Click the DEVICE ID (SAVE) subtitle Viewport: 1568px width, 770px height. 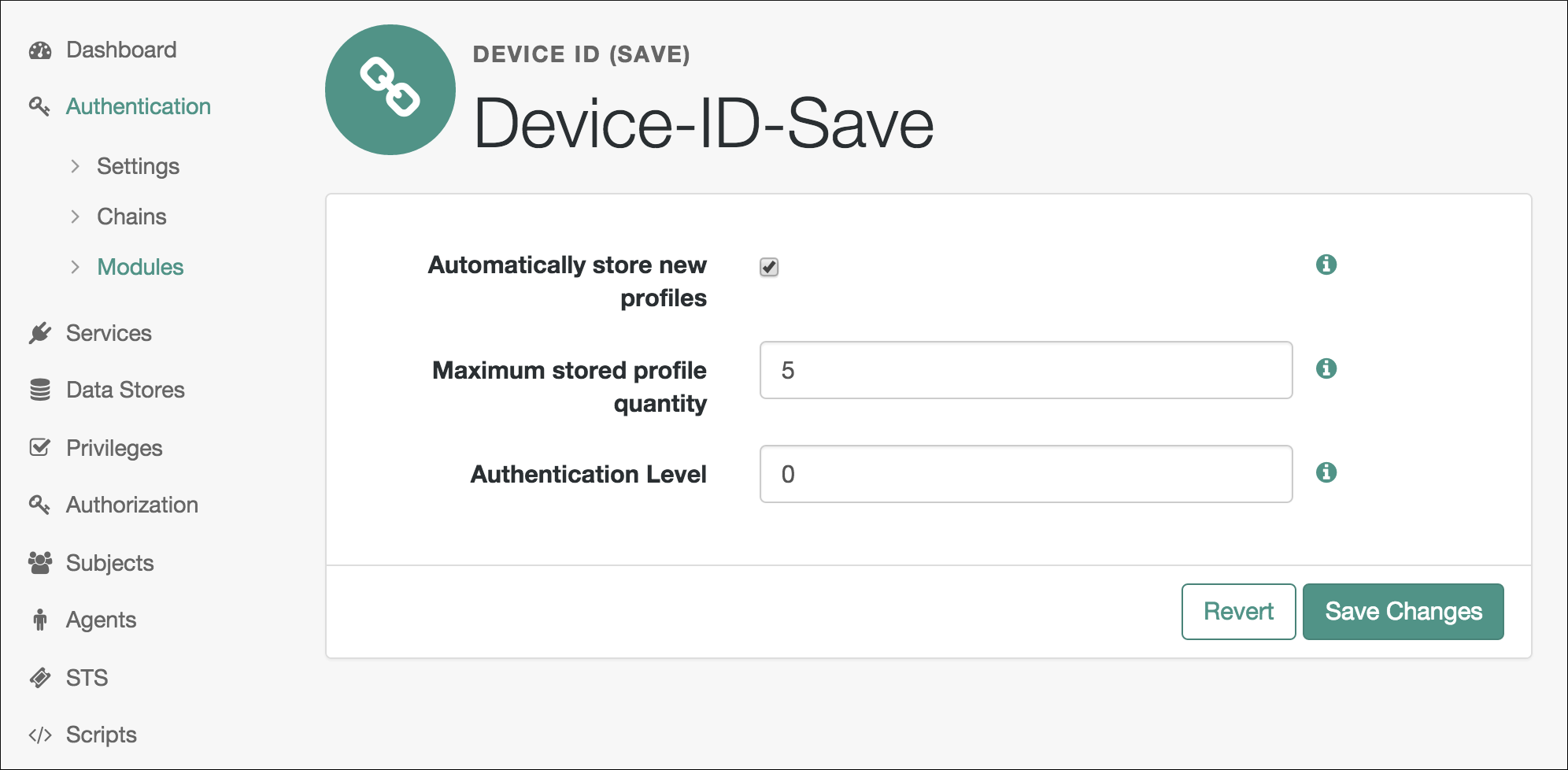click(581, 54)
